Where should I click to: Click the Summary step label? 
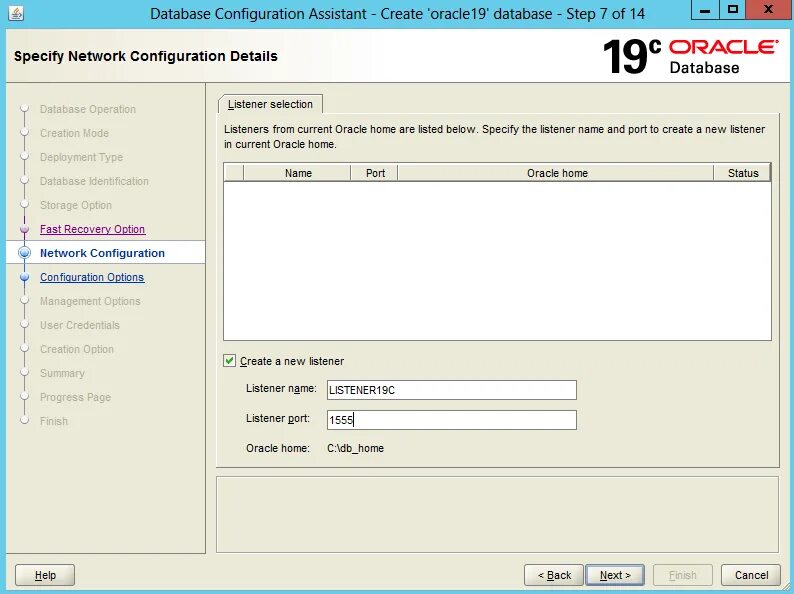[x=62, y=373]
